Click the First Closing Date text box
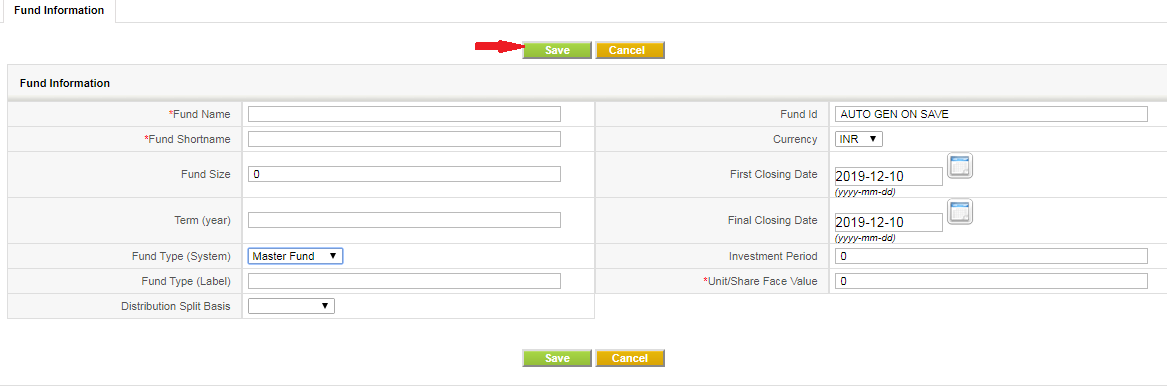Viewport: 1167px width, 389px height. click(x=889, y=176)
